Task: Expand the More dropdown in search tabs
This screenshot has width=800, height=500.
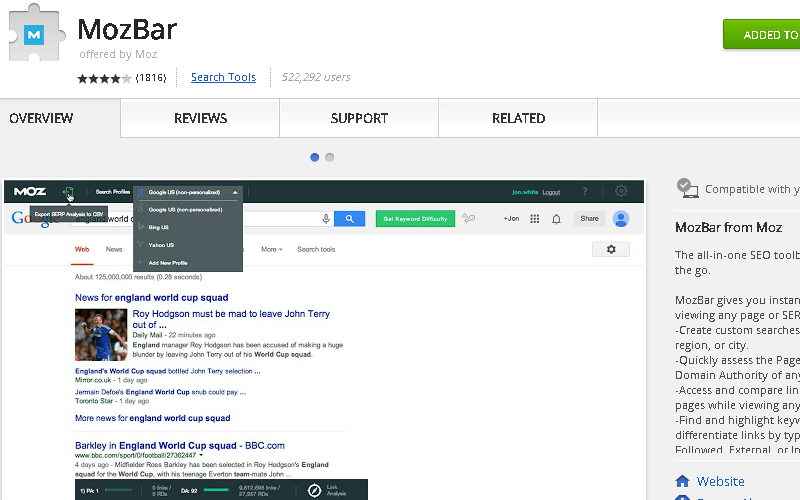Action: point(271,249)
